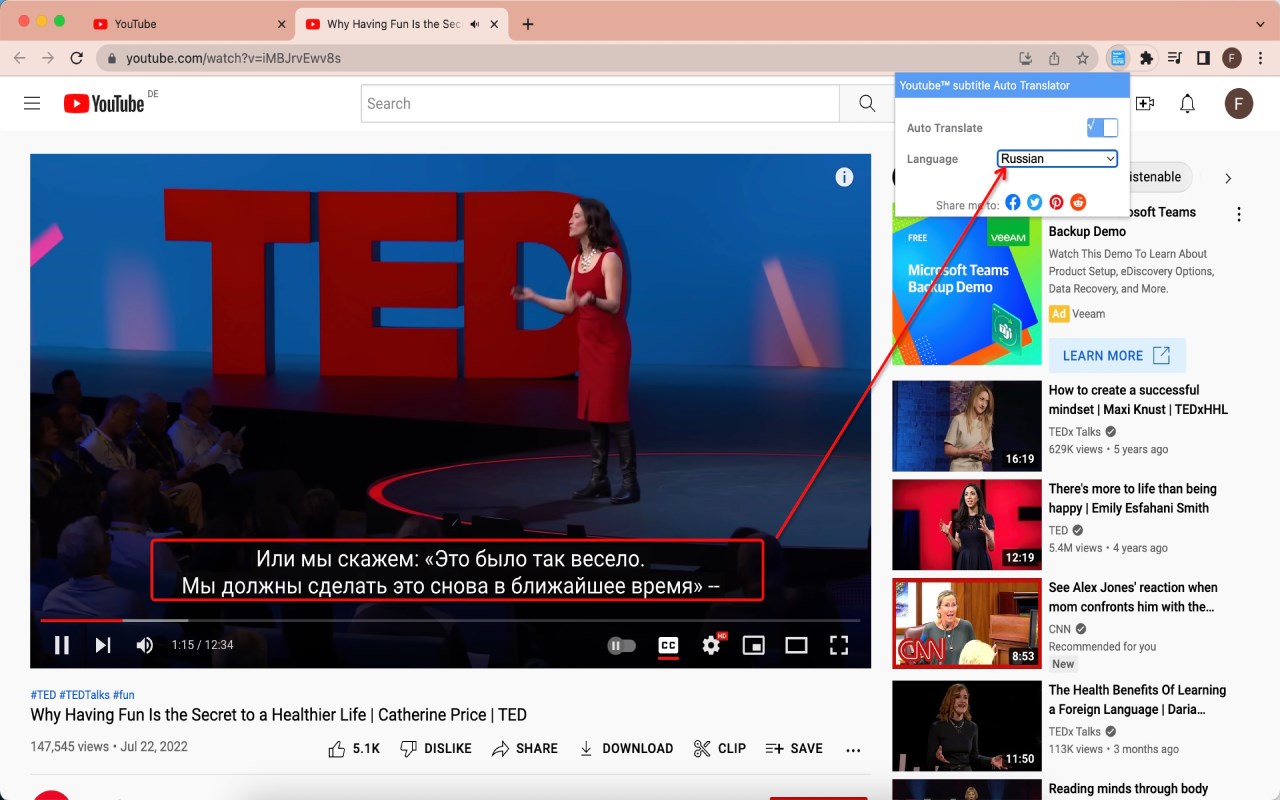Open the tab search chevron in Chrome
1280x800 pixels.
pyautogui.click(x=1259, y=24)
